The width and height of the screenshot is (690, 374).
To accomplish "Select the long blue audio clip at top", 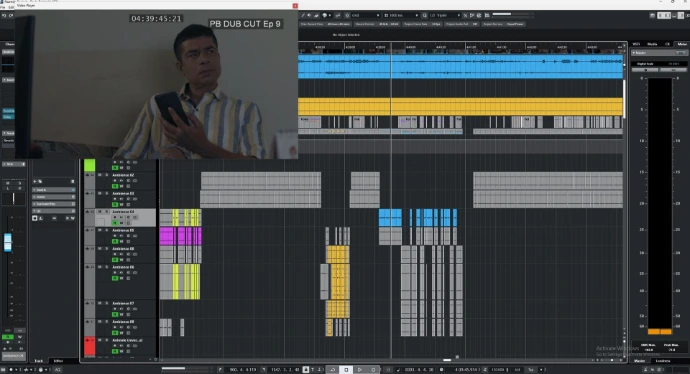I will pos(460,66).
